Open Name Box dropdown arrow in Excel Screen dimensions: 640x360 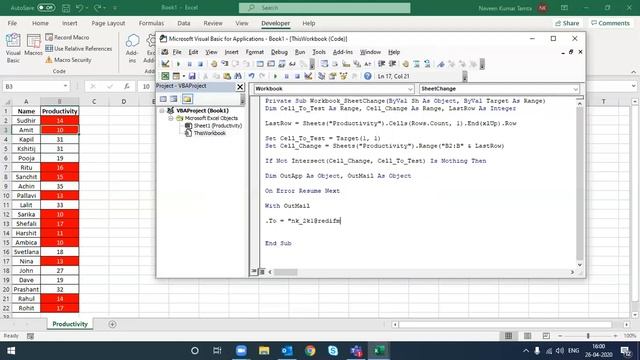tap(65, 86)
